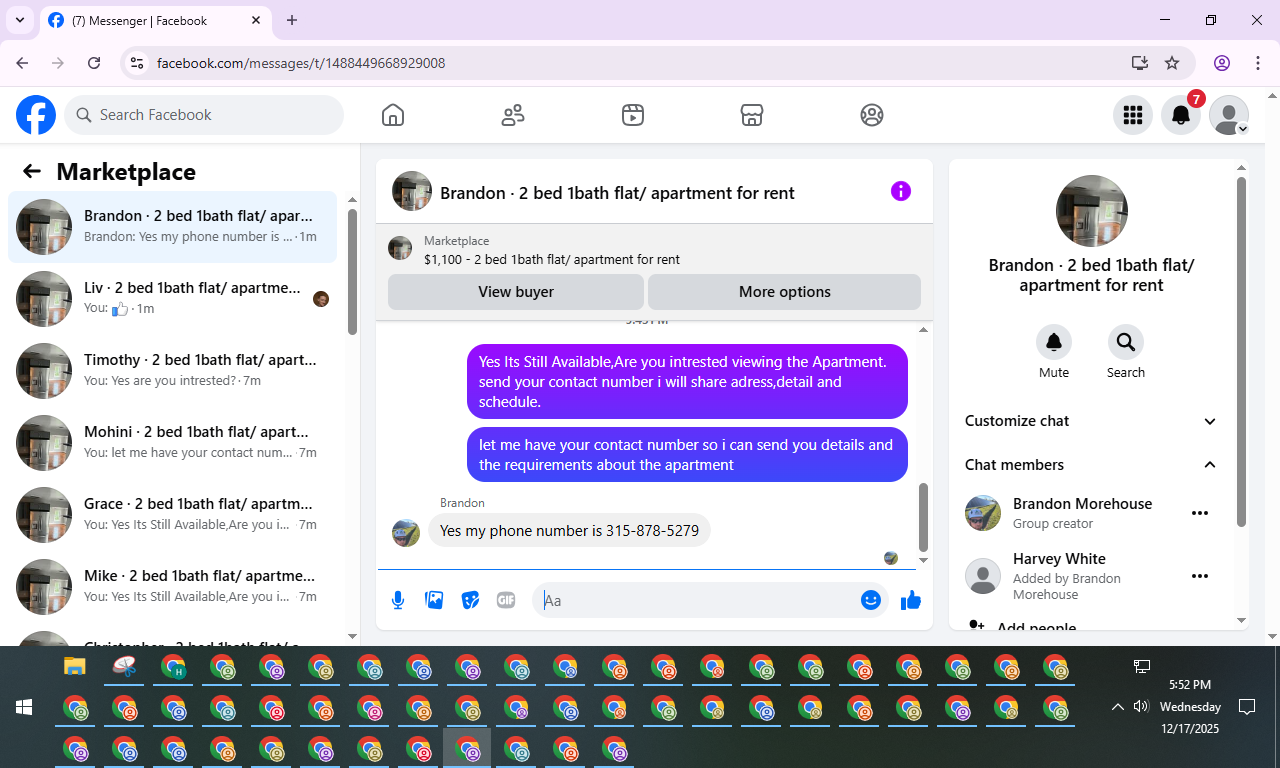
Task: Open the Marketplace storefront icon
Action: pyautogui.click(x=752, y=115)
